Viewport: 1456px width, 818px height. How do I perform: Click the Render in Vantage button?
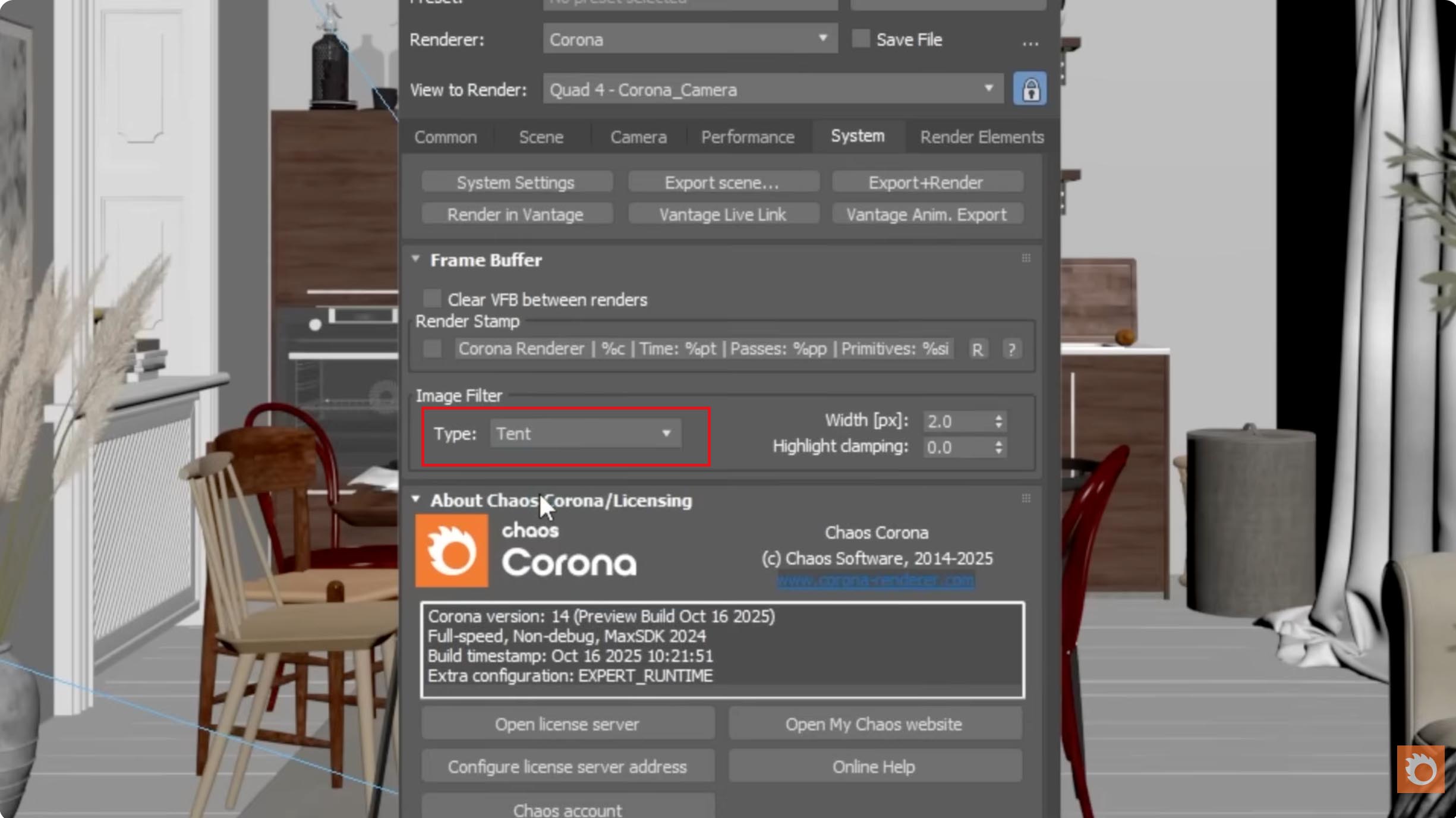(x=516, y=214)
